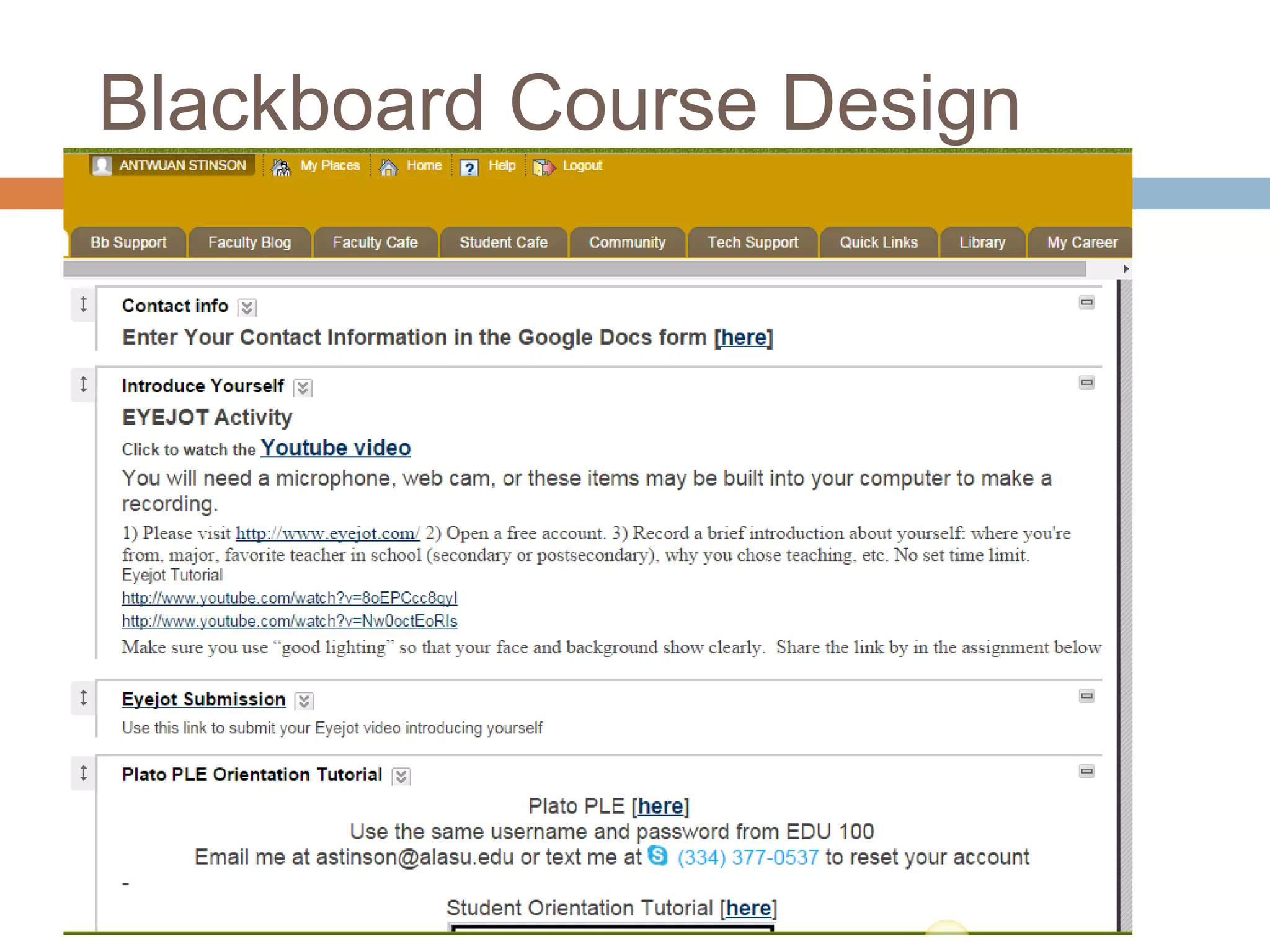The height and width of the screenshot is (952, 1270).
Task: Click the 'Eyejot Tutorial' text
Action: [x=172, y=575]
